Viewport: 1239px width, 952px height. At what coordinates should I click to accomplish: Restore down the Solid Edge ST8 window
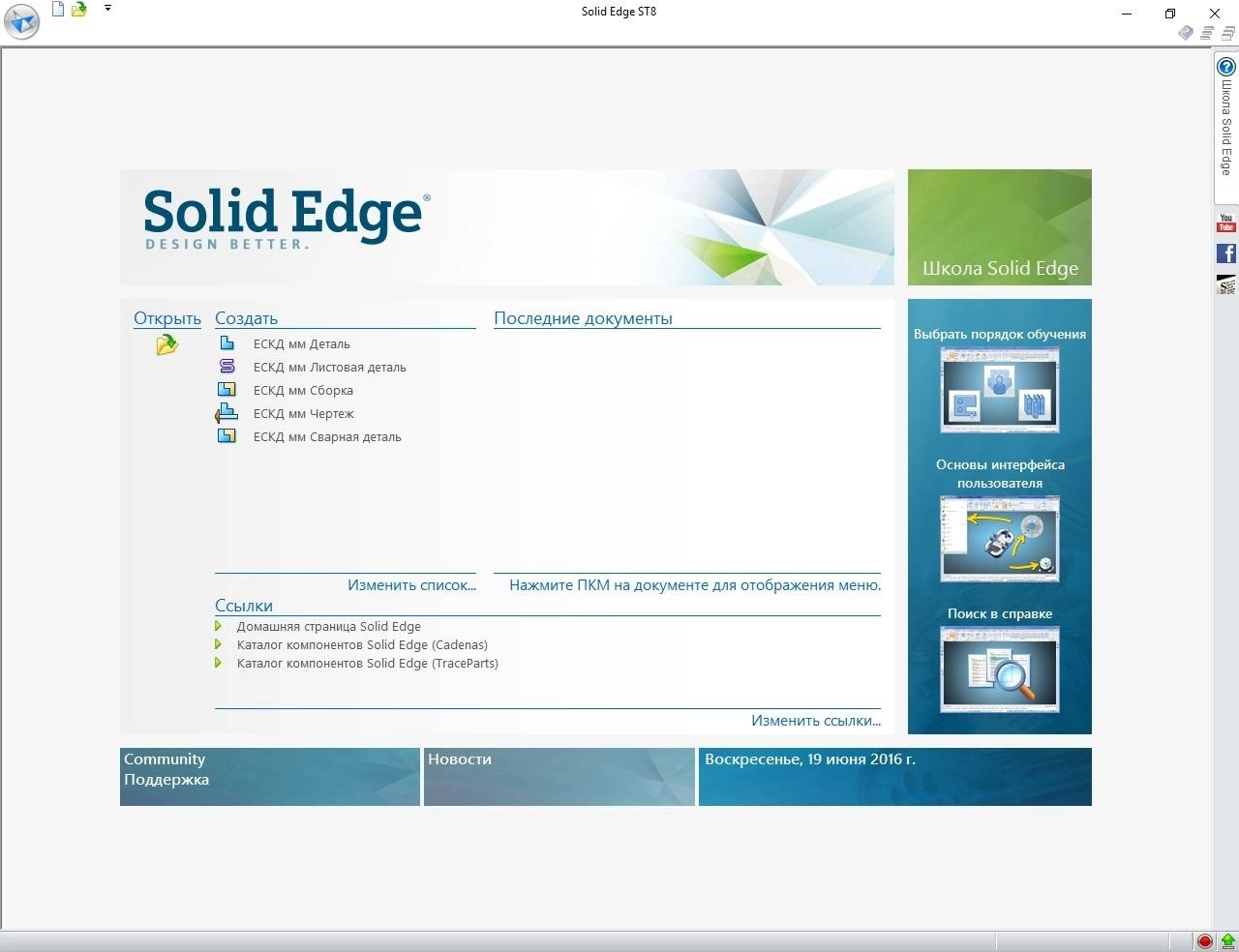click(x=1170, y=14)
